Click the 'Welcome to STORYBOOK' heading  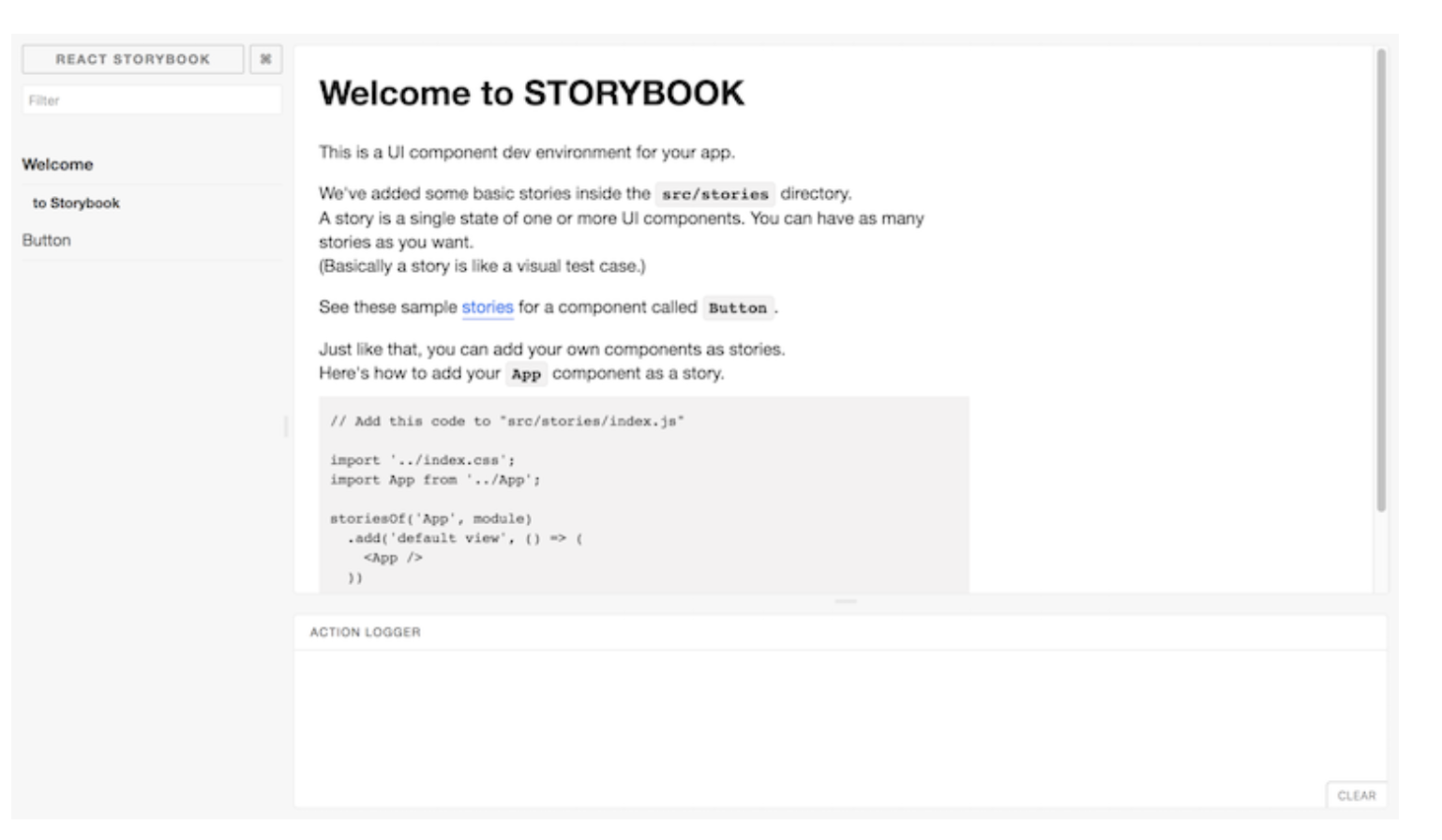pos(532,94)
